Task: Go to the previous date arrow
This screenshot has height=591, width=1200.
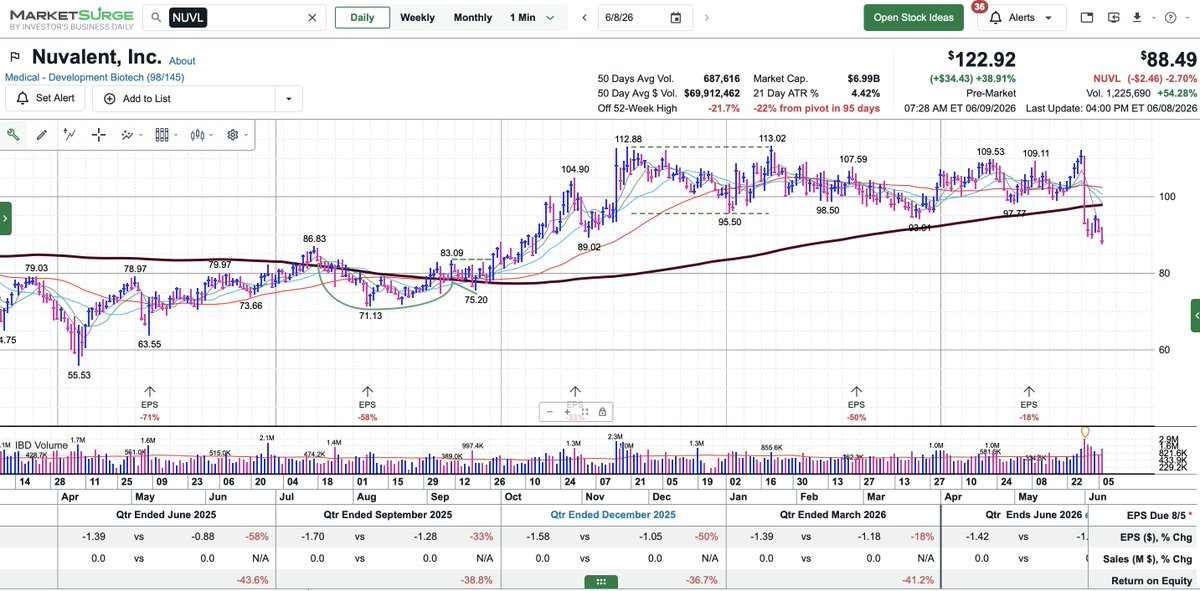Action: tap(584, 17)
